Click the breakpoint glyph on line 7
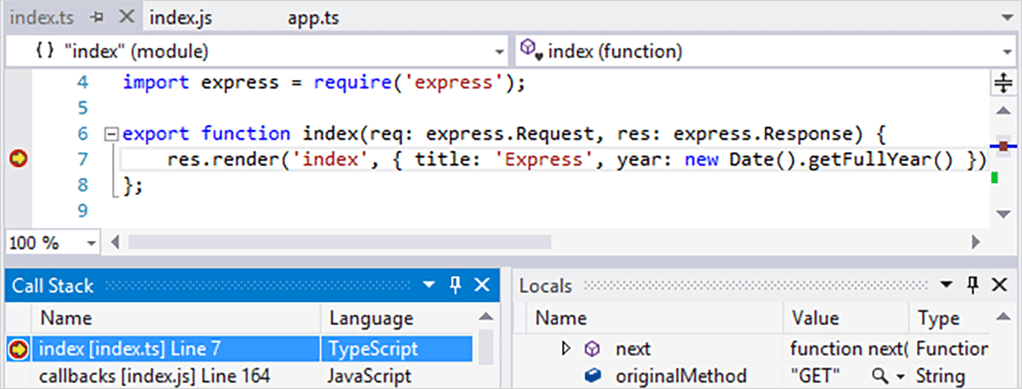1022x389 pixels. click(19, 159)
